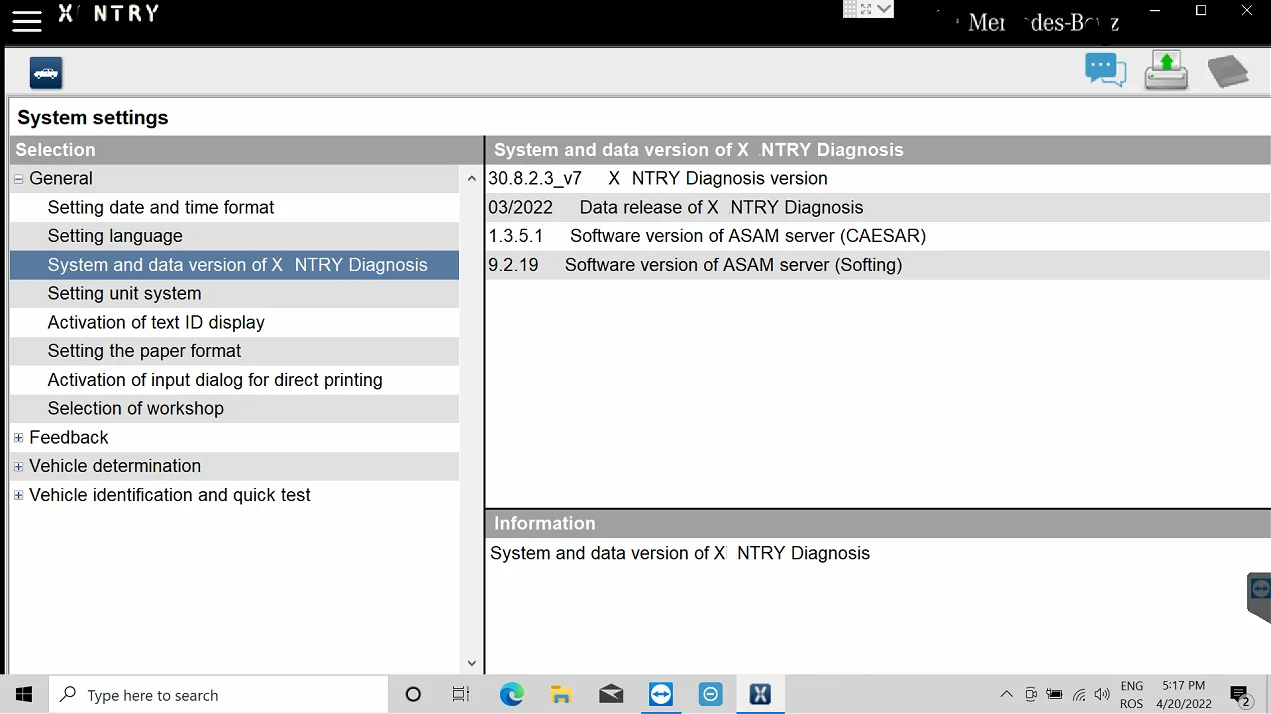
Task: Select Setting date and time format
Action: coord(235,207)
